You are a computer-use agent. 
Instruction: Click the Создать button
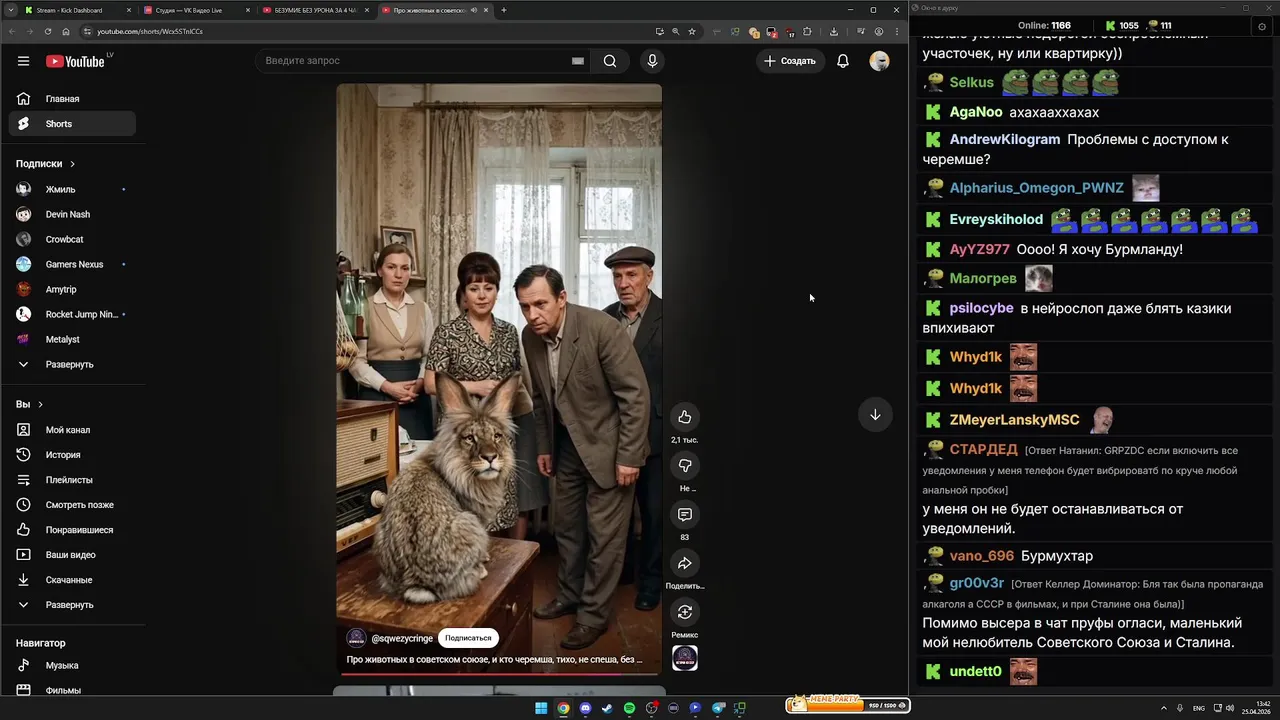(790, 61)
